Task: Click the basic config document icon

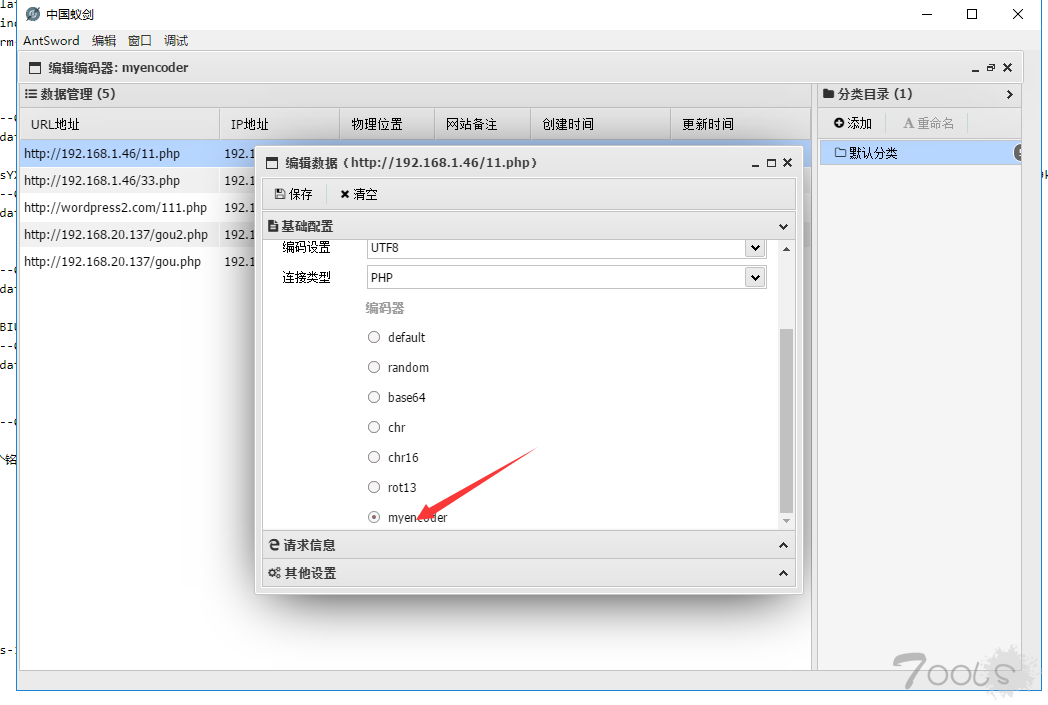Action: [273, 226]
